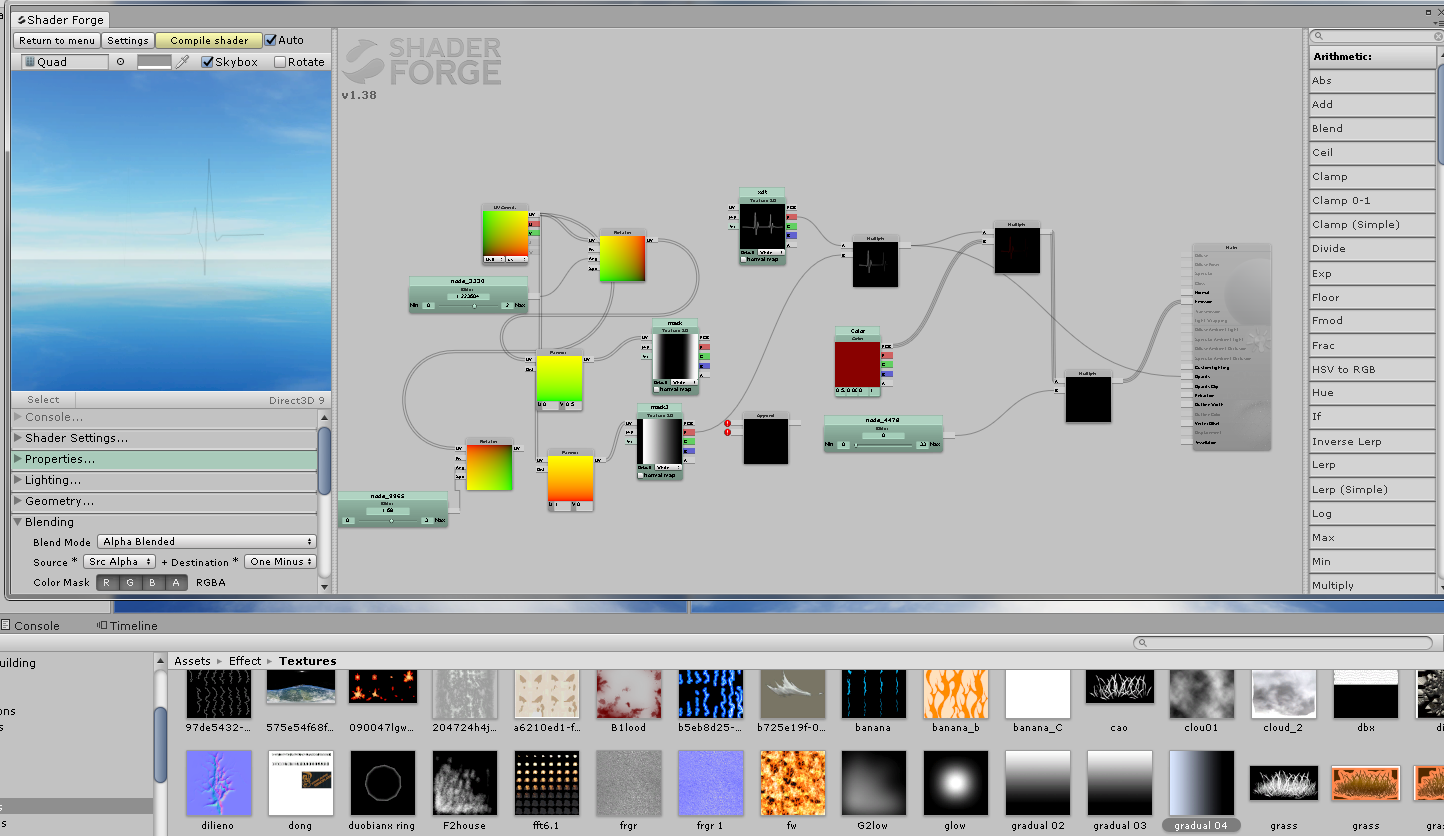Click first red error icon on Append node

[728, 424]
